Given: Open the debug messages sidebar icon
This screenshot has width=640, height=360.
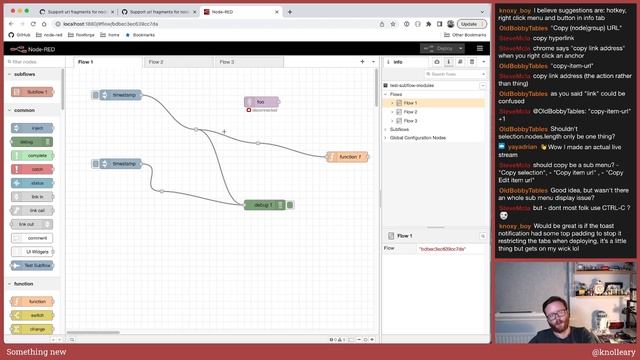Looking at the screenshot, I should point(437,62).
